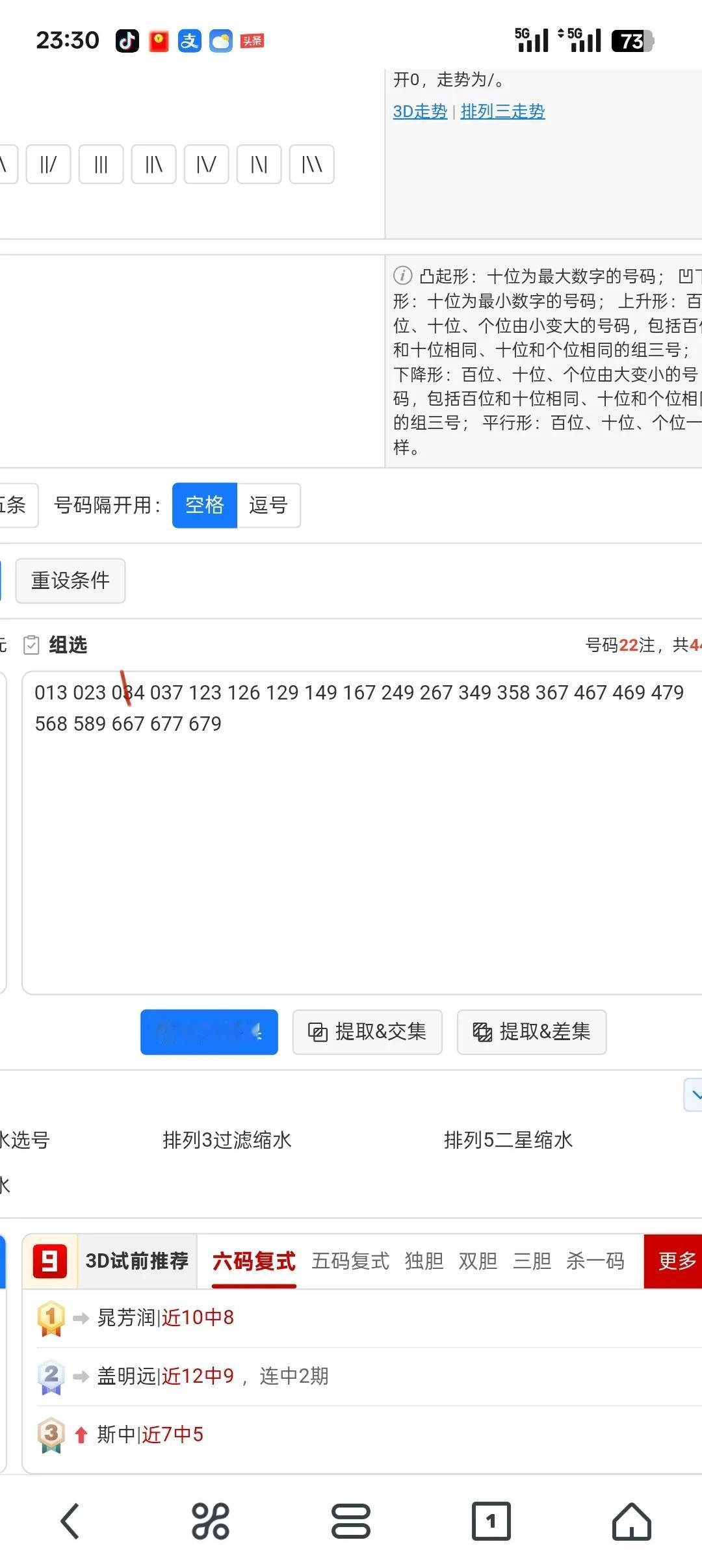The width and height of the screenshot is (702, 1568).
Task: Tap the browser back arrow icon
Action: click(70, 1521)
